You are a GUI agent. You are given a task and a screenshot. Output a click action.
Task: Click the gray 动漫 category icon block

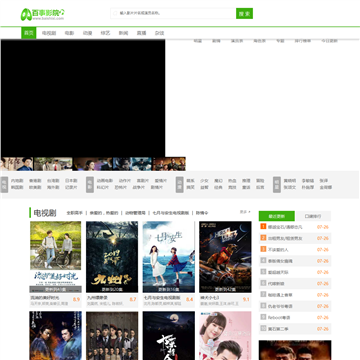pyautogui.click(x=180, y=185)
